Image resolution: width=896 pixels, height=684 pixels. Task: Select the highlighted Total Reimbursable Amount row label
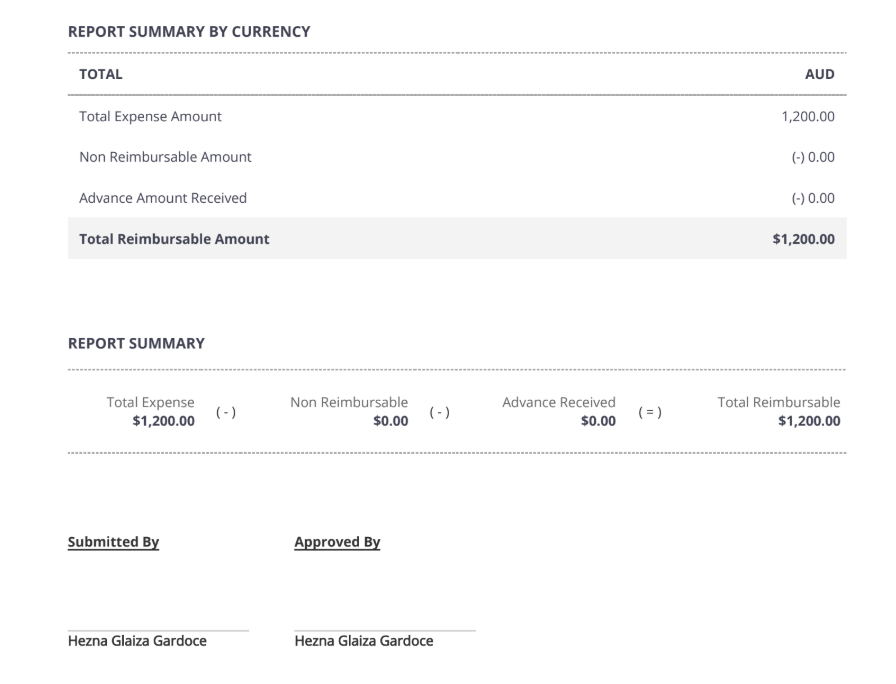[174, 239]
